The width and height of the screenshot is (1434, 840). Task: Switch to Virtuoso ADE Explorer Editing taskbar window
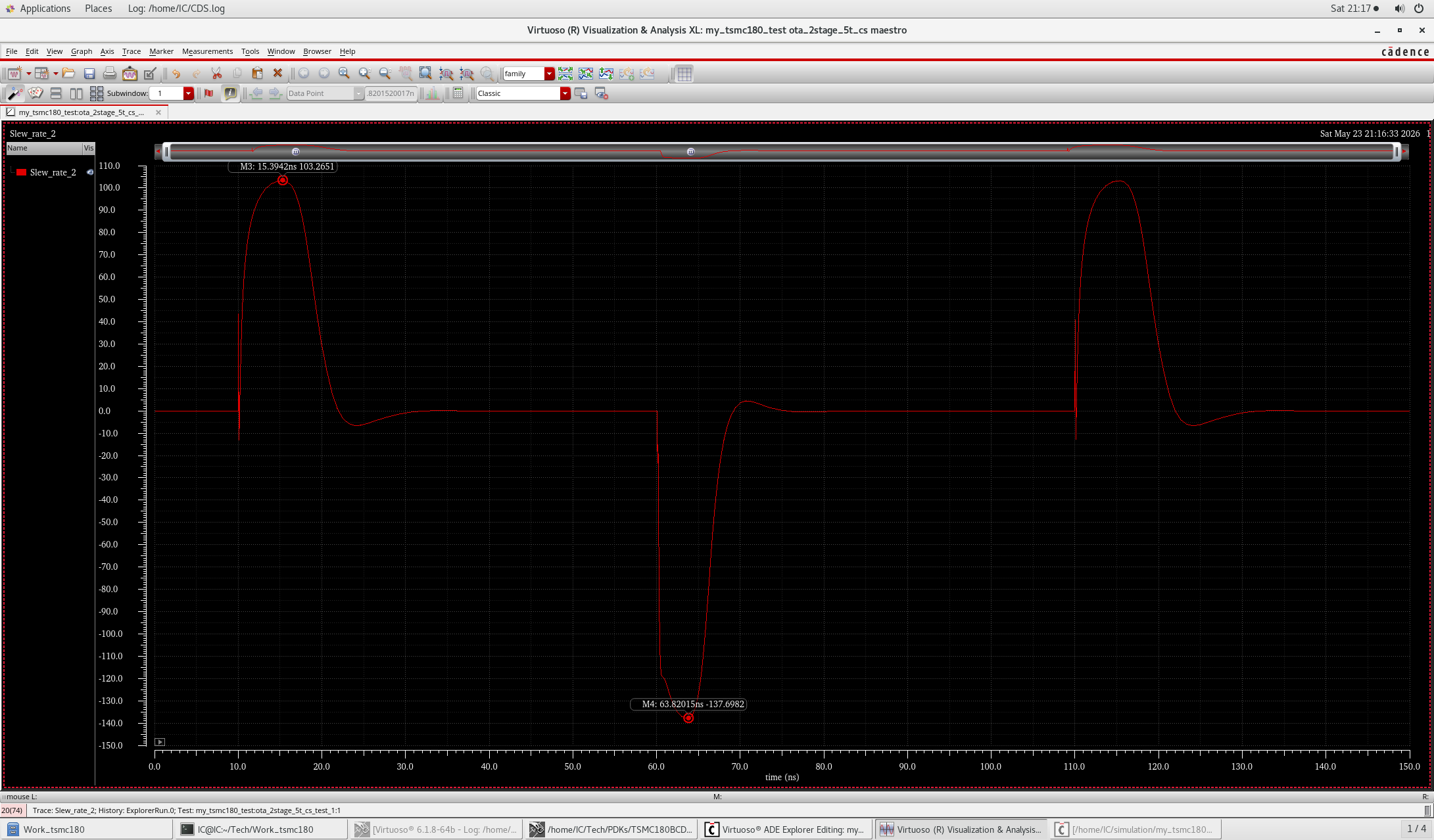(786, 829)
